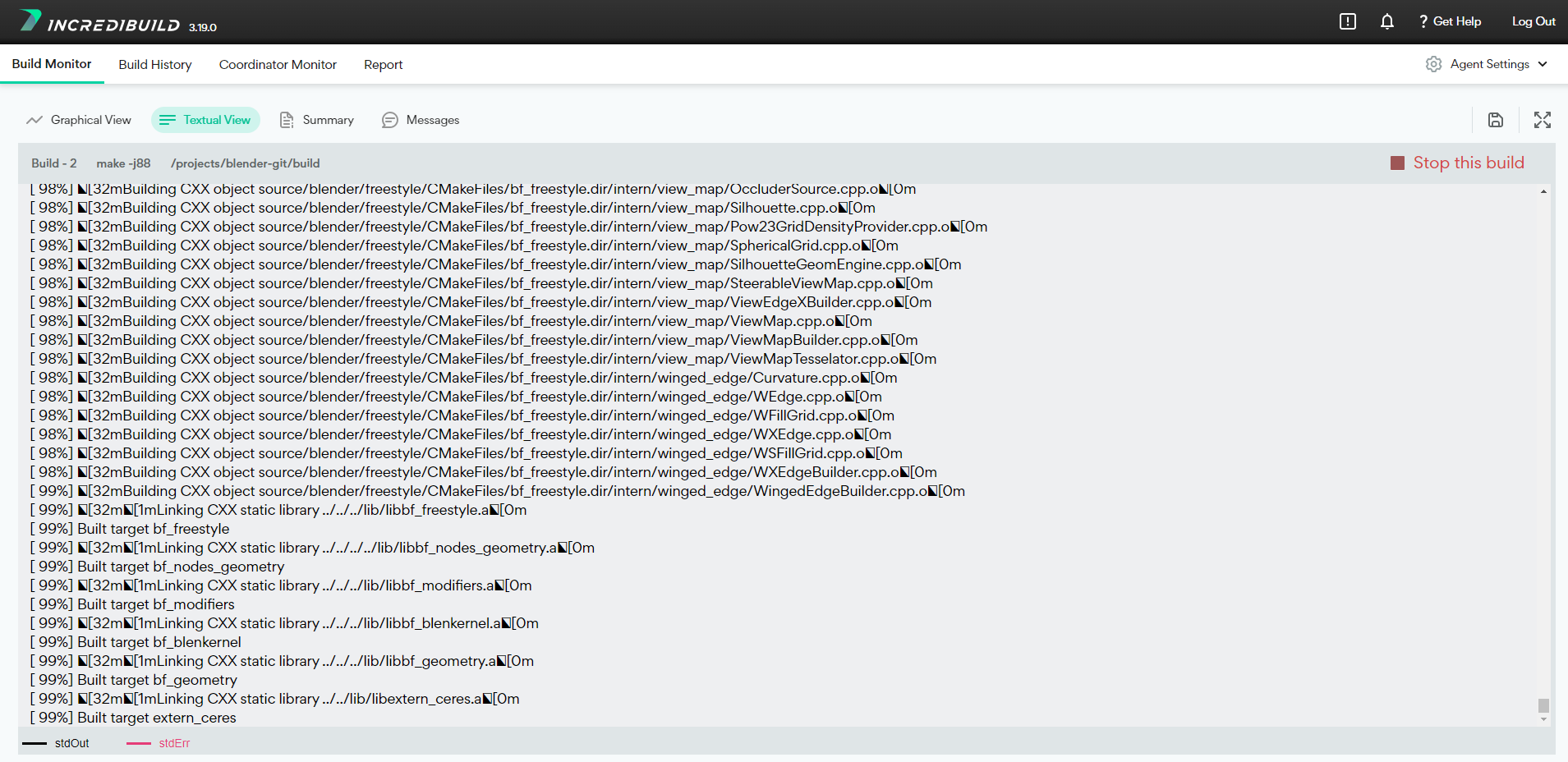
Task: Click the scrollbar down arrow
Action: point(1543,719)
